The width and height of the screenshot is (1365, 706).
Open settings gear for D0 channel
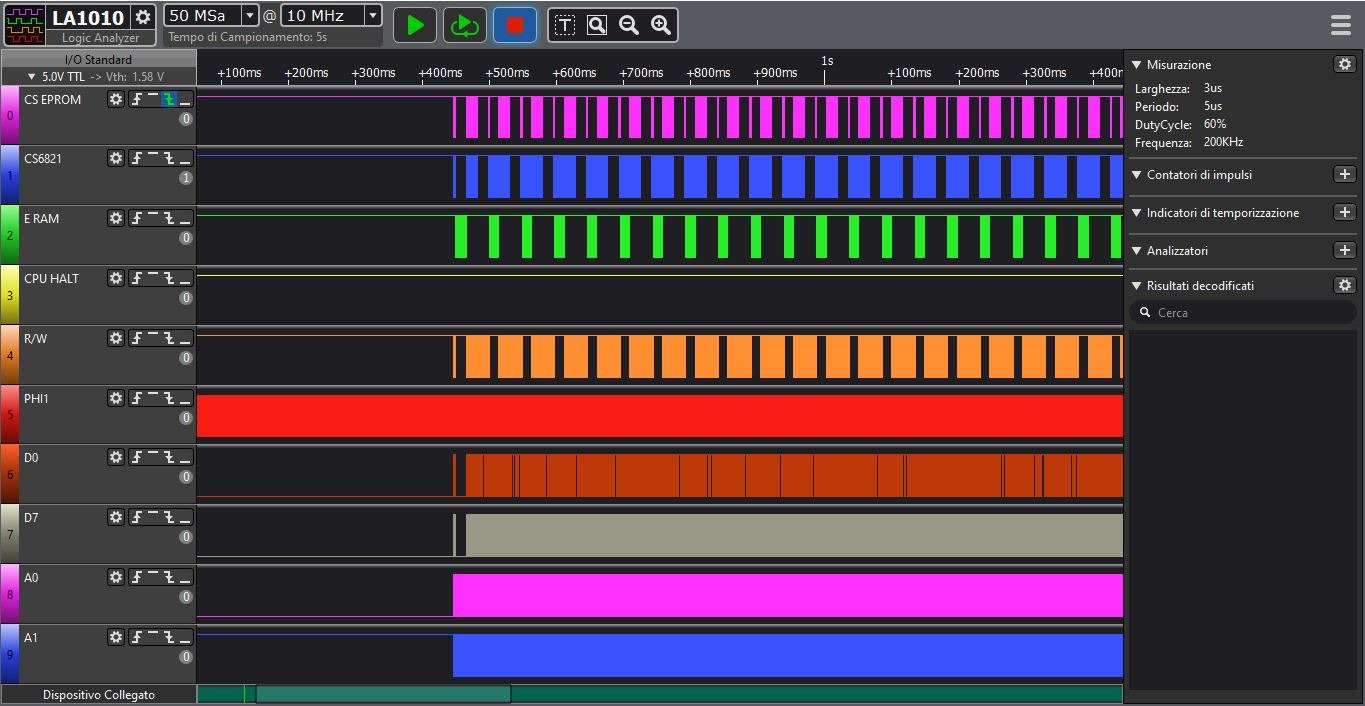coord(116,457)
